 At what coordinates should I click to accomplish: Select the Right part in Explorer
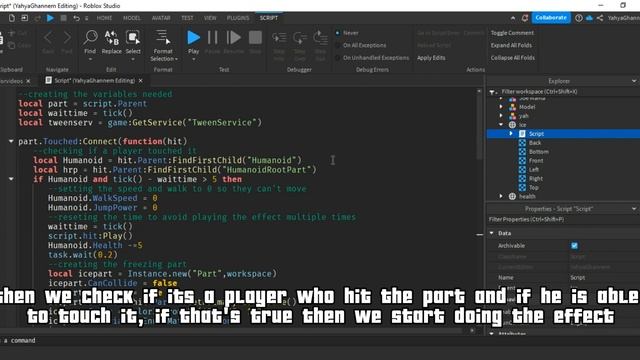click(536, 178)
